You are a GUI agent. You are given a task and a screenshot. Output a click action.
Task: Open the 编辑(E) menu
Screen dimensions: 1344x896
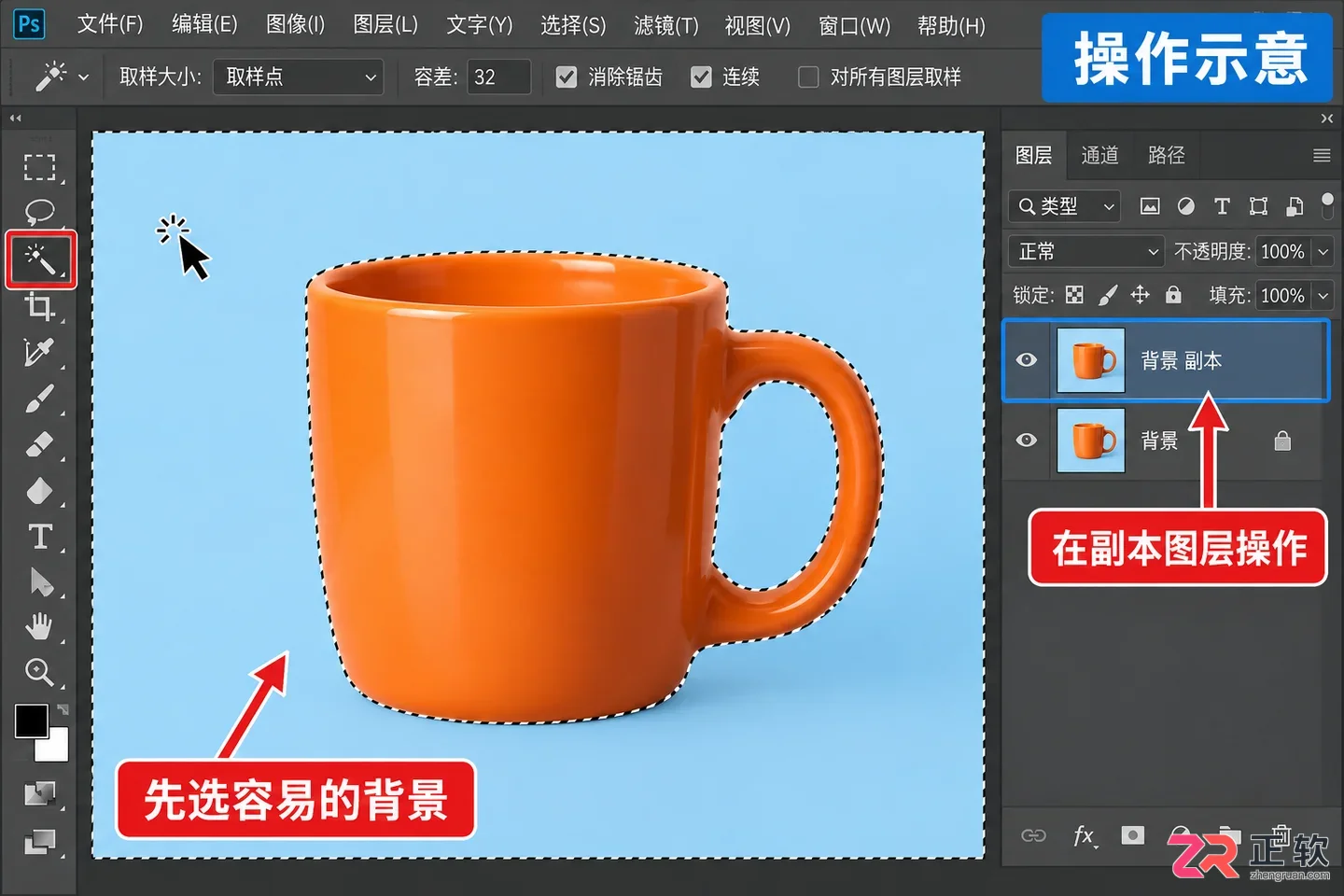tap(204, 24)
